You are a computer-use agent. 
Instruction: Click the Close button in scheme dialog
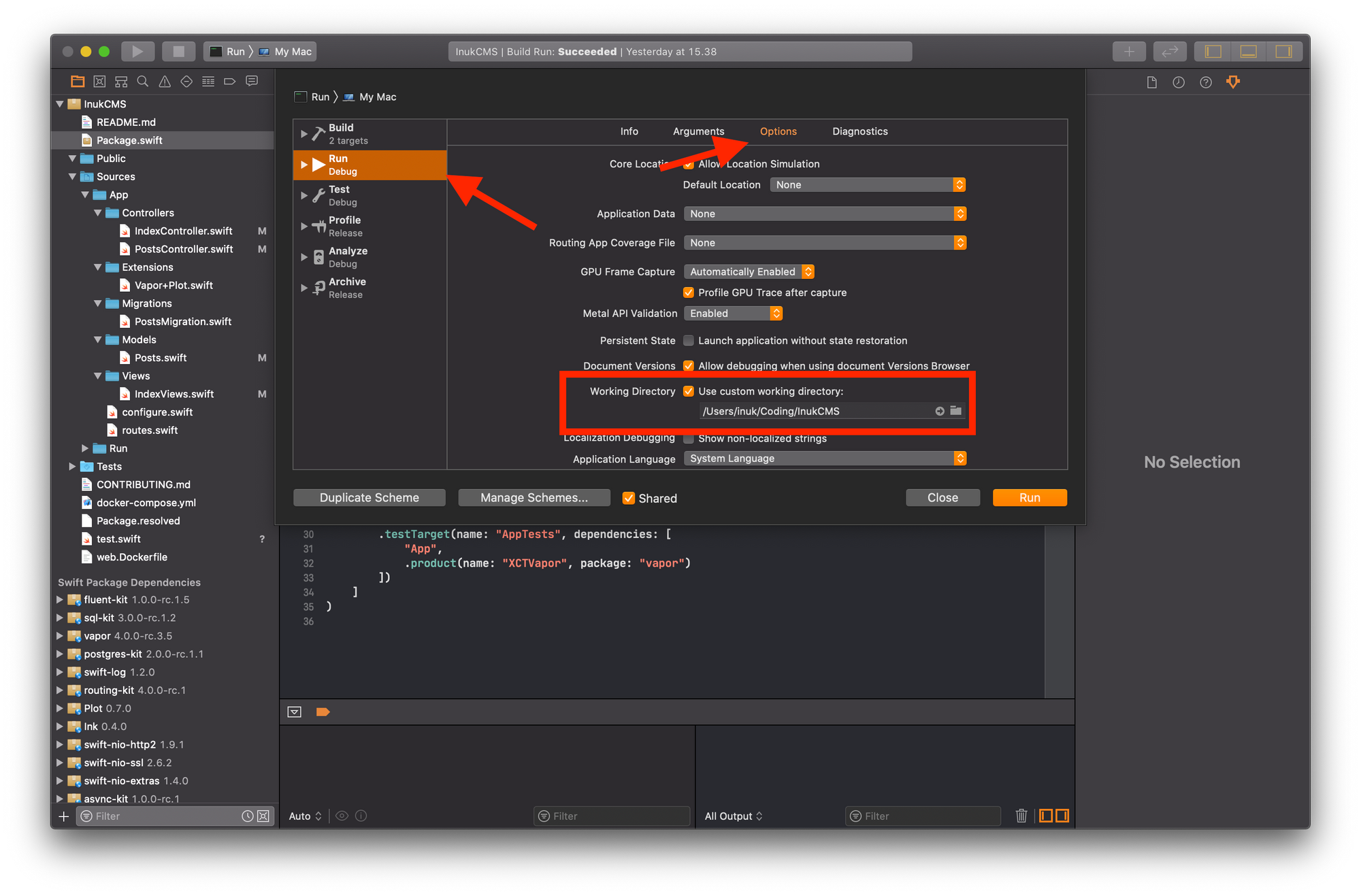tap(942, 498)
